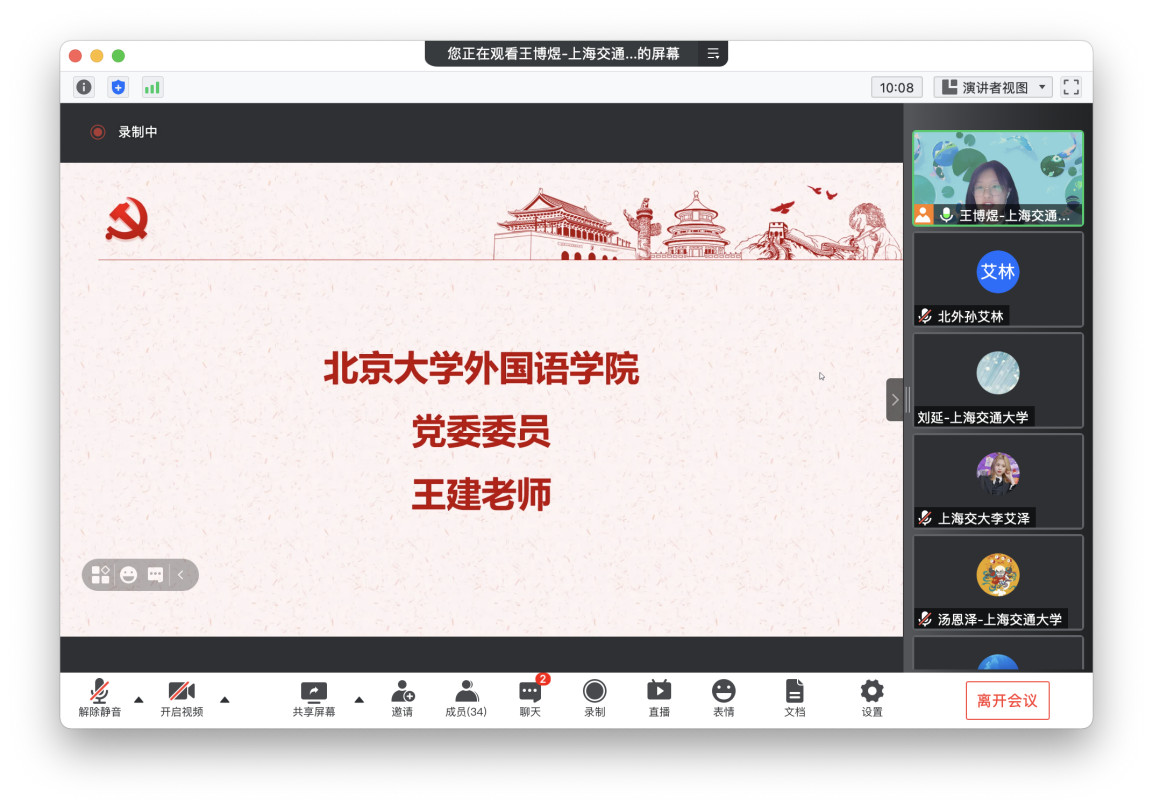Expand share options arrow next to 共享屏幕
1153x808 pixels.
coord(359,700)
